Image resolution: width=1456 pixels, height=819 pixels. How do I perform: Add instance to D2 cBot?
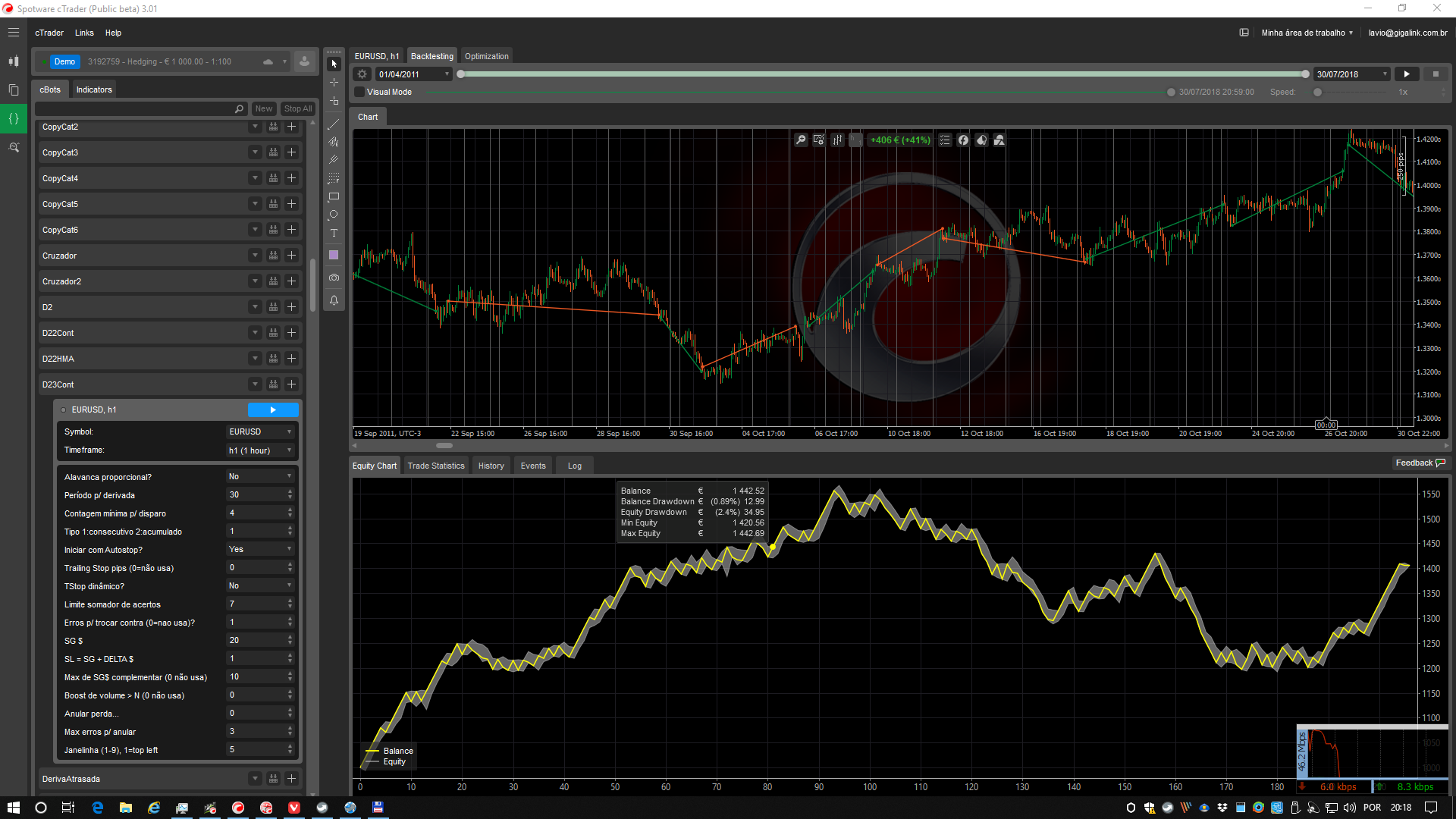[291, 307]
